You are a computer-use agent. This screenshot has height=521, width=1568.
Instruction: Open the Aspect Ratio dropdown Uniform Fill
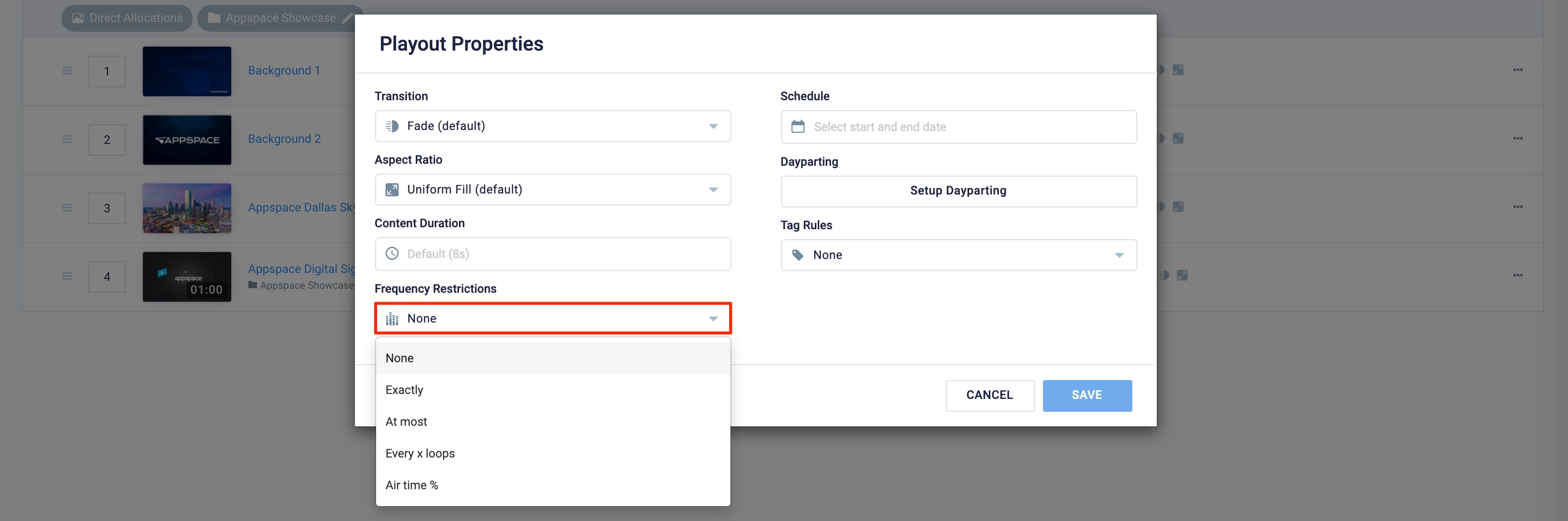click(553, 189)
